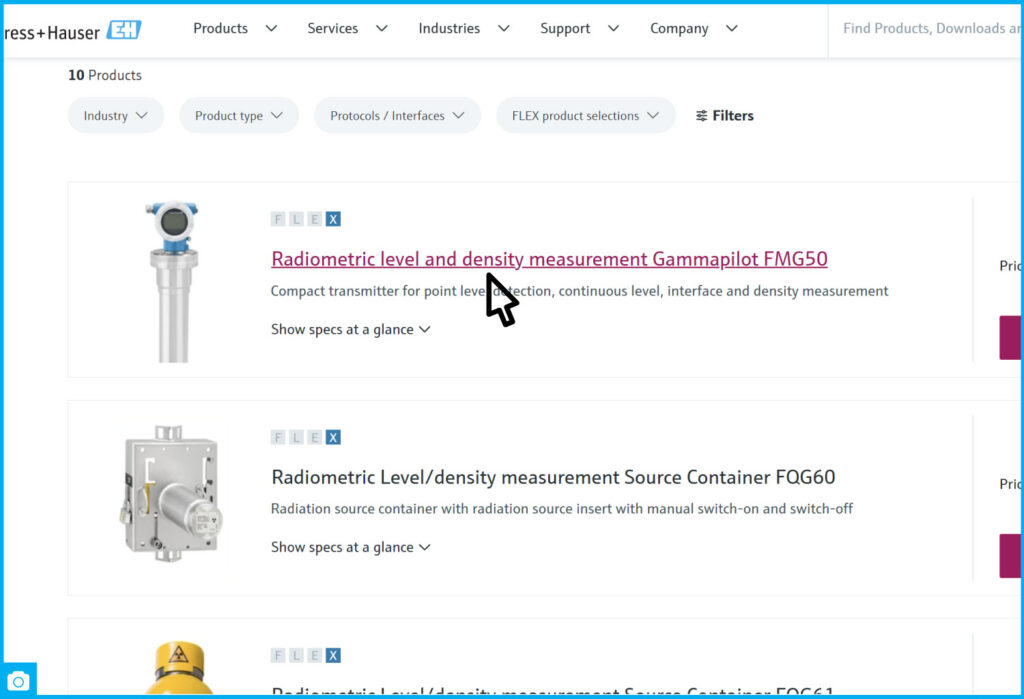Image resolution: width=1024 pixels, height=699 pixels.
Task: Open the Gammapilot FMG50 product link
Action: click(x=549, y=260)
